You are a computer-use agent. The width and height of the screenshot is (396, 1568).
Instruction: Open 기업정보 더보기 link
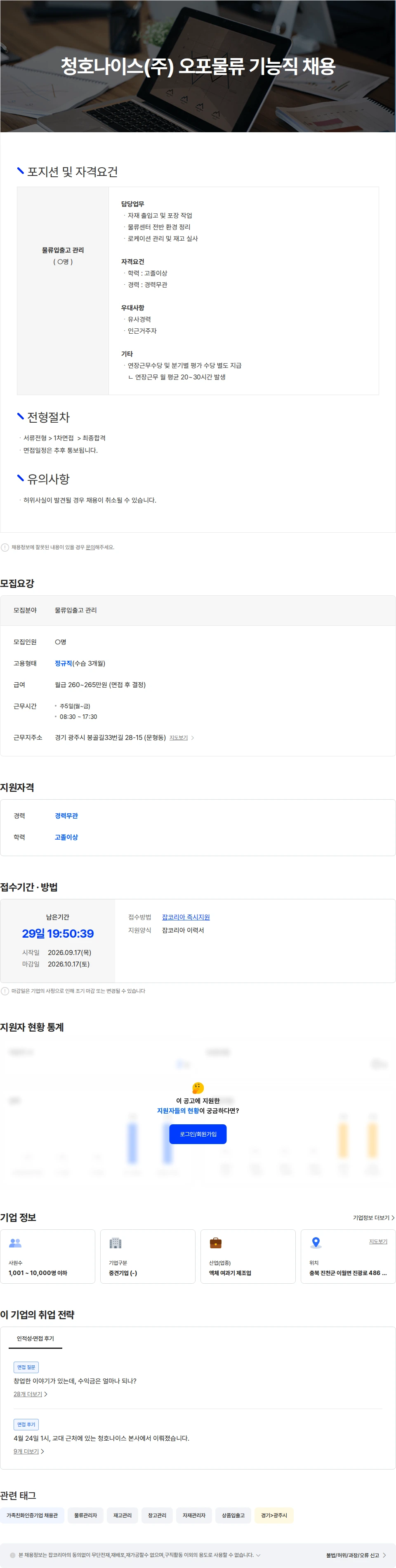pyautogui.click(x=373, y=1217)
